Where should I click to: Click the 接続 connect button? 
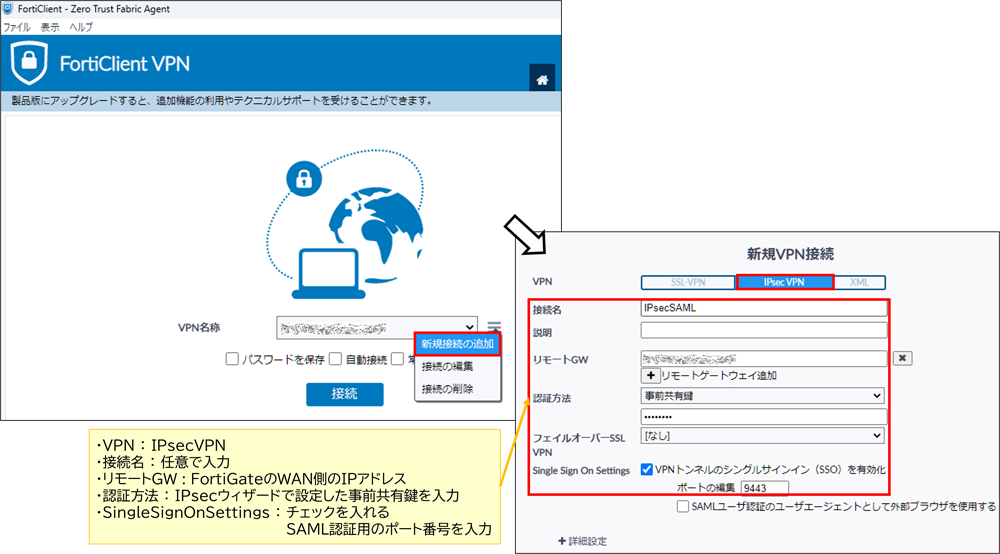pos(344,394)
